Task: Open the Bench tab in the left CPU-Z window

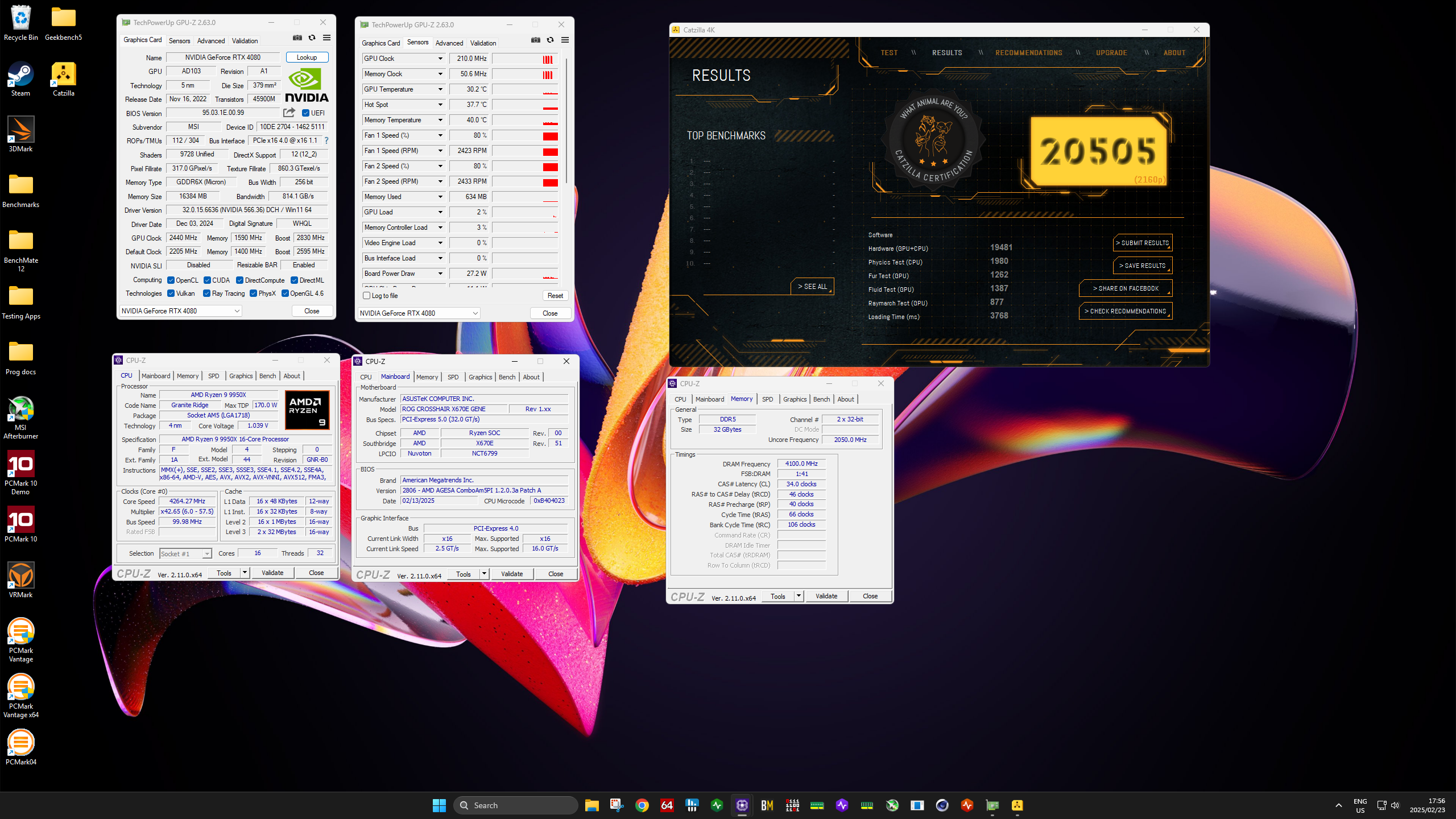Action: point(267,376)
